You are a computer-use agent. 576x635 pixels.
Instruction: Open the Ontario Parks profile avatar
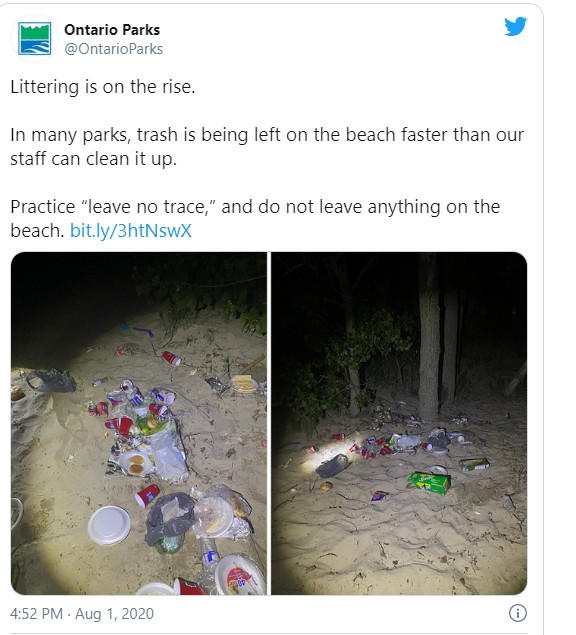click(x=34, y=38)
